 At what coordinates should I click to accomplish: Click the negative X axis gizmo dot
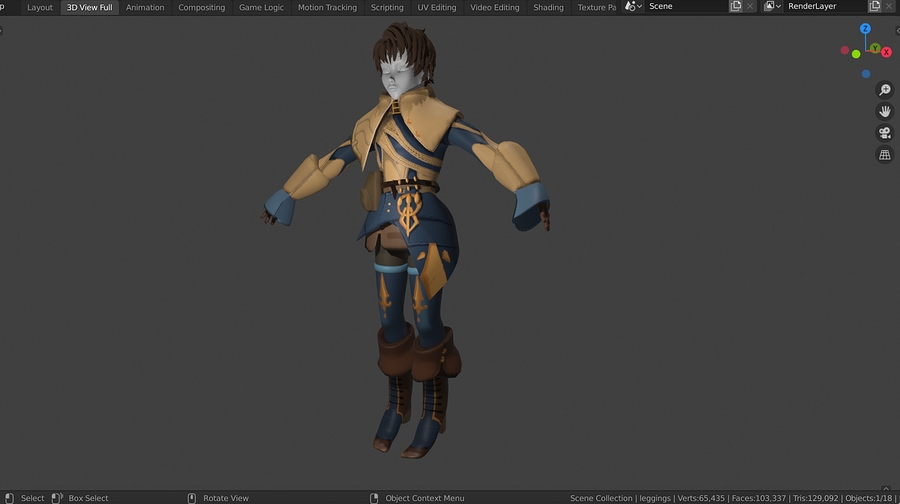tap(845, 50)
